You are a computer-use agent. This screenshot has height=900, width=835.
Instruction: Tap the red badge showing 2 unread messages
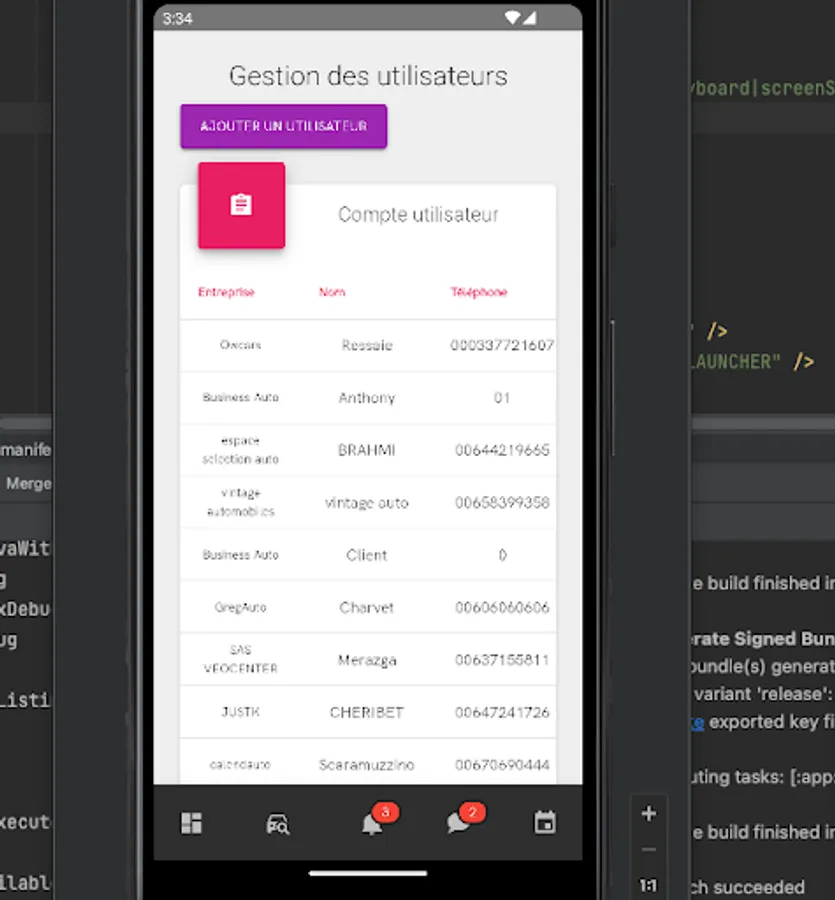[471, 812]
